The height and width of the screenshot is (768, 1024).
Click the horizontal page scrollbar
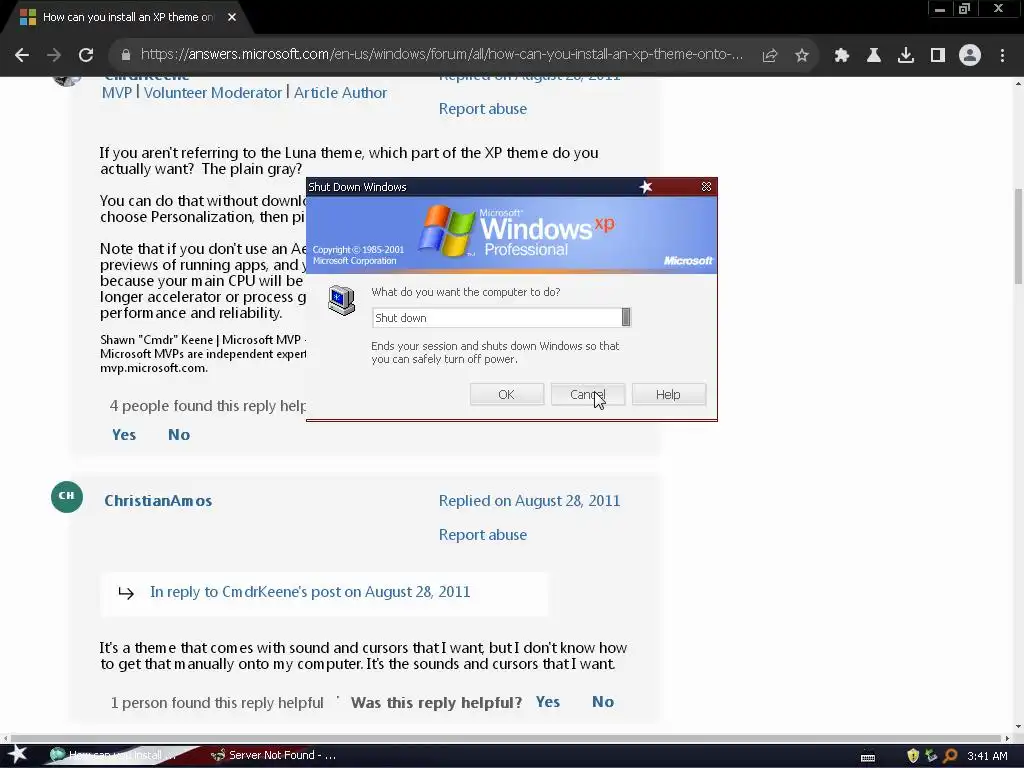506,738
